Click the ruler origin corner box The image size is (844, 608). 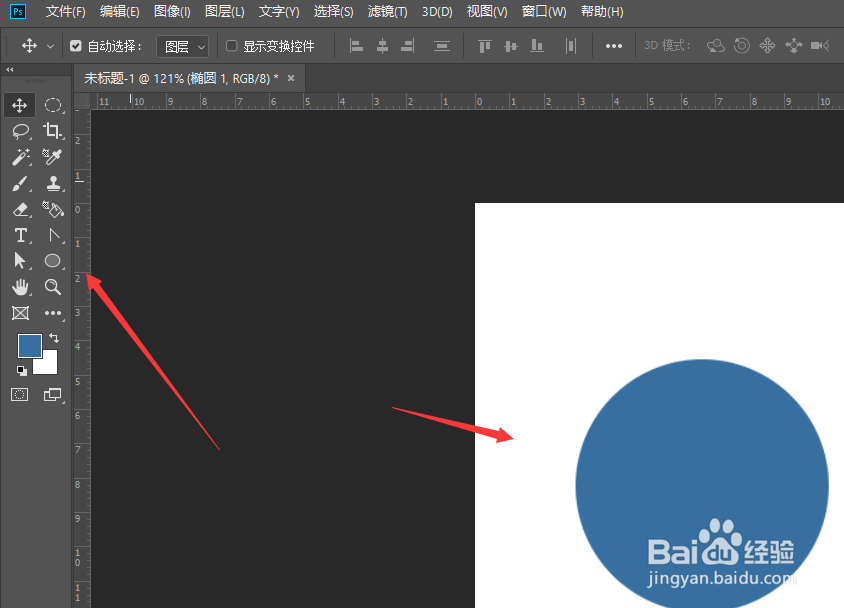(x=82, y=101)
